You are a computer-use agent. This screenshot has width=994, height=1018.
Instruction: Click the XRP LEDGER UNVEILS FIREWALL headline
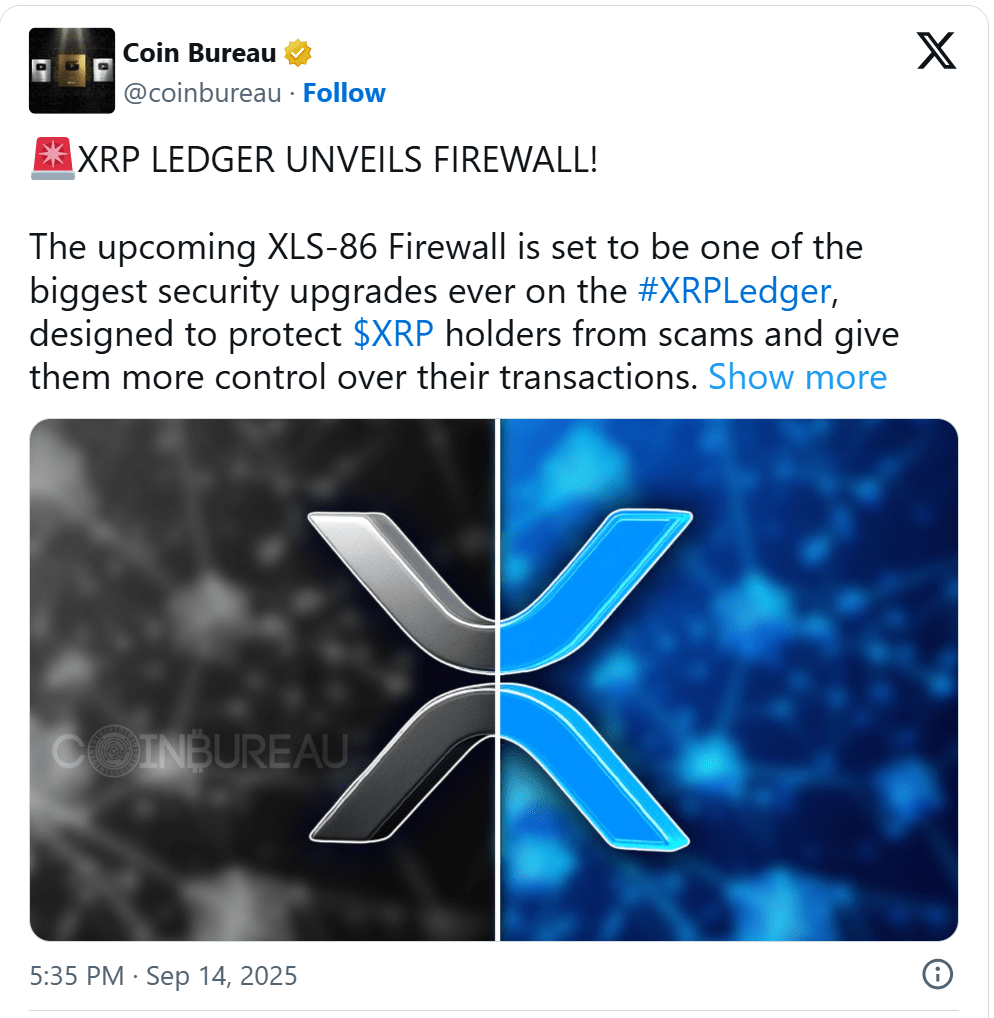(x=337, y=160)
